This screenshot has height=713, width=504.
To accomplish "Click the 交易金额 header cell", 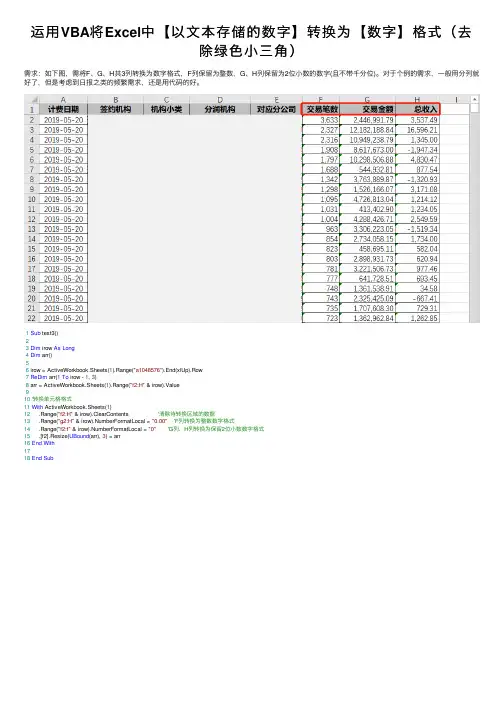I will pyautogui.click(x=368, y=109).
